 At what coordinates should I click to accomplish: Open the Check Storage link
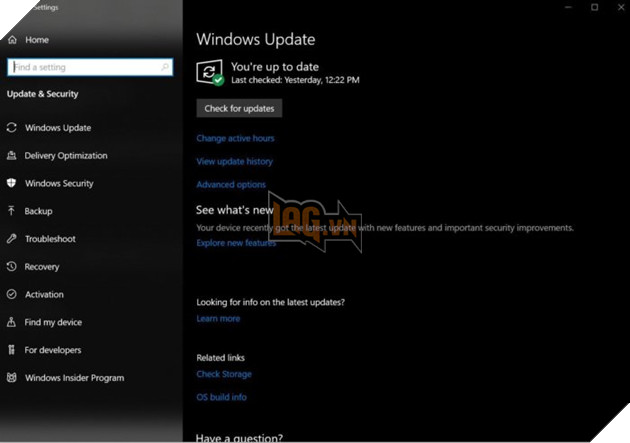click(224, 374)
